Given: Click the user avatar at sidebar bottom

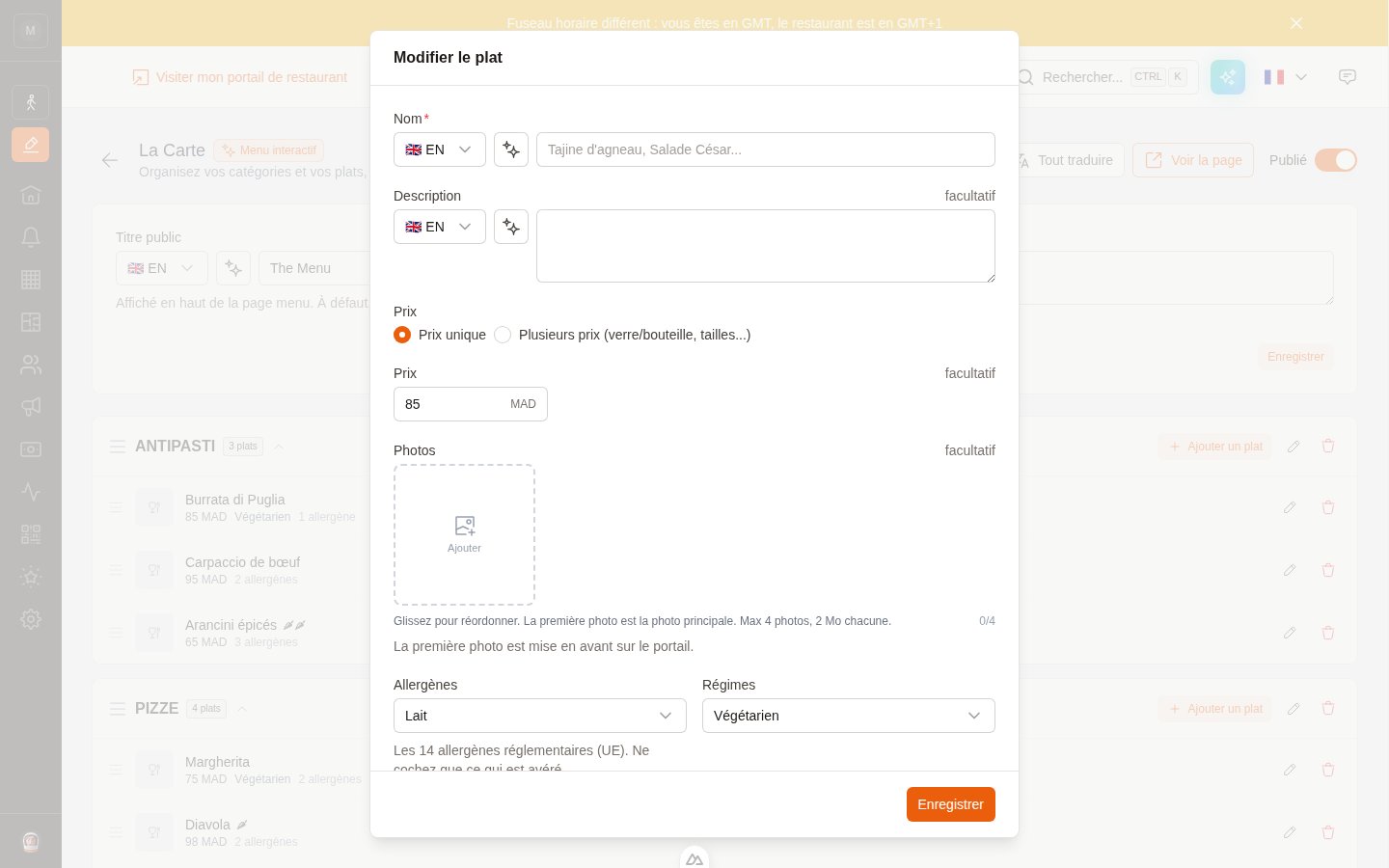Looking at the screenshot, I should click(x=31, y=842).
